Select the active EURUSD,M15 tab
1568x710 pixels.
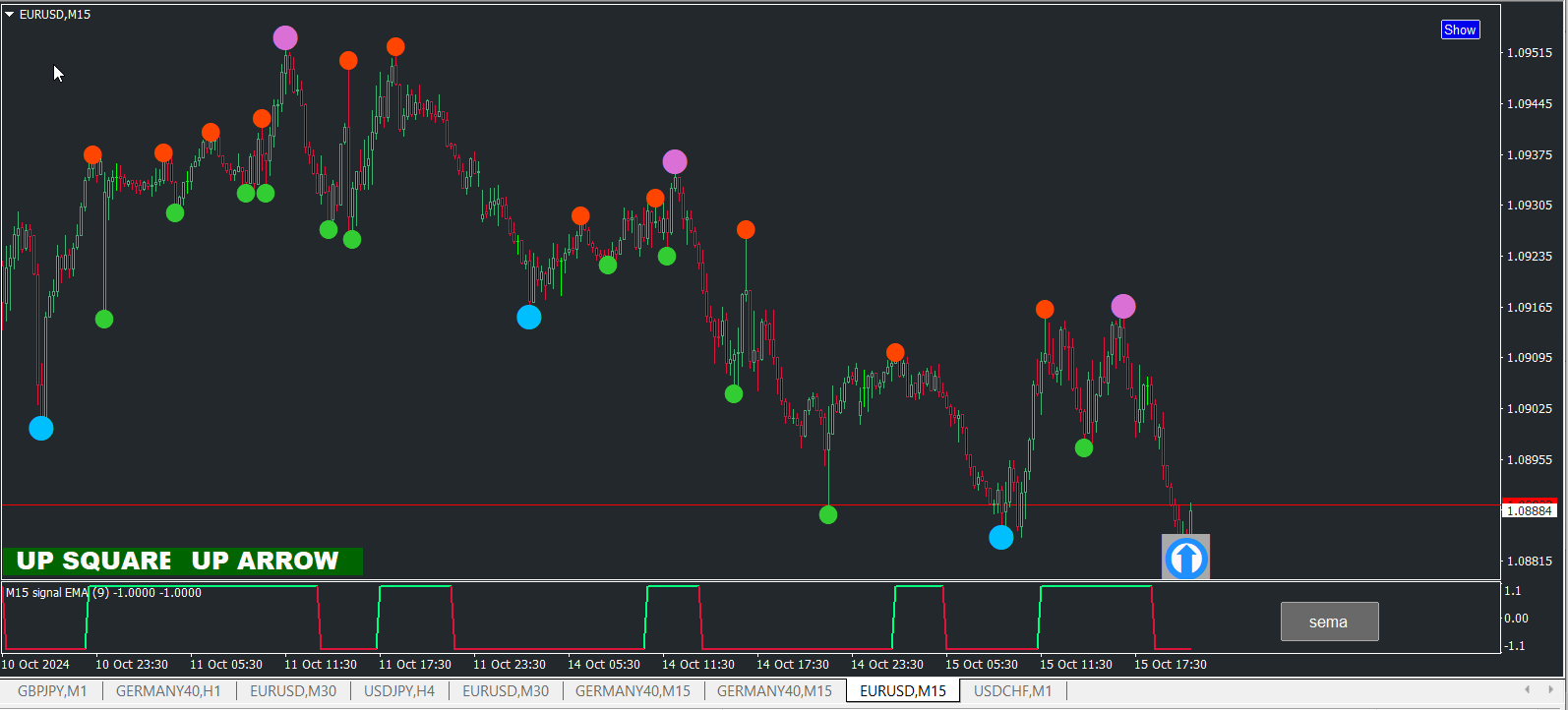tap(903, 691)
